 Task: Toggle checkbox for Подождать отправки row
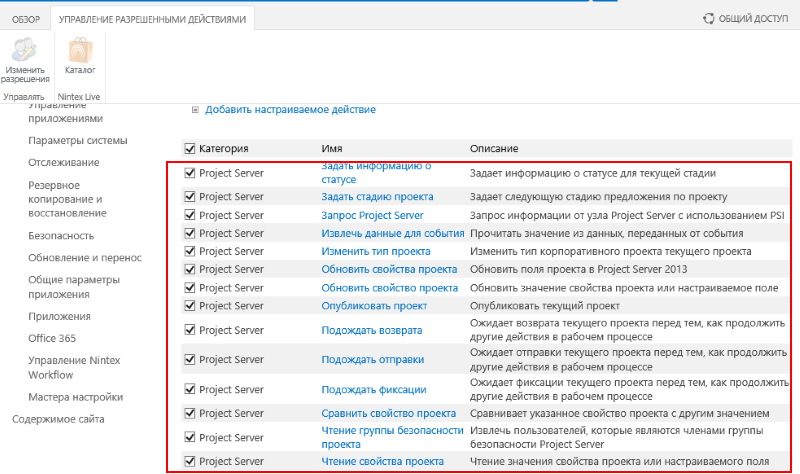tap(190, 359)
